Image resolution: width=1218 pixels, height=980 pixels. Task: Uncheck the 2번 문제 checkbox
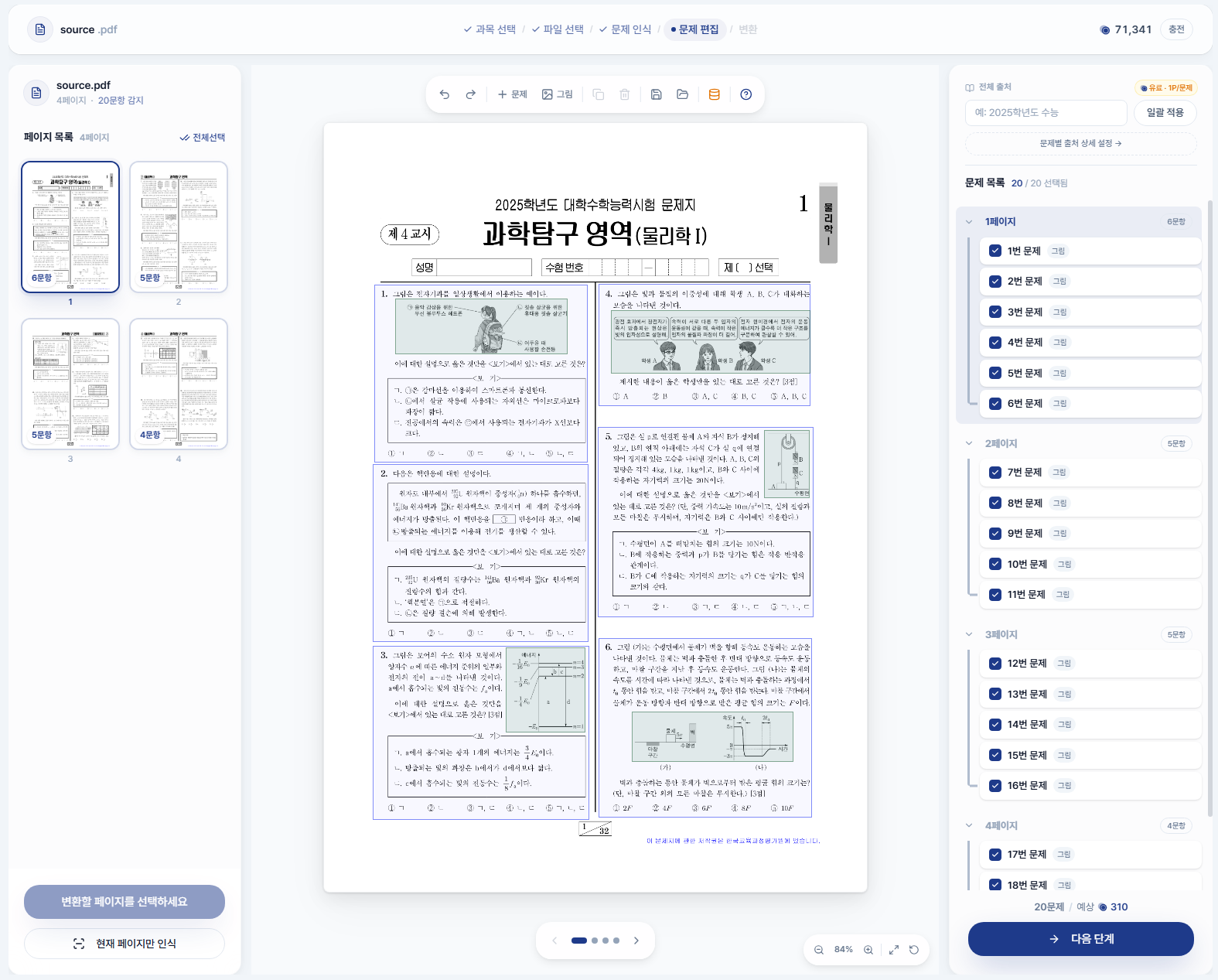pyautogui.click(x=995, y=281)
